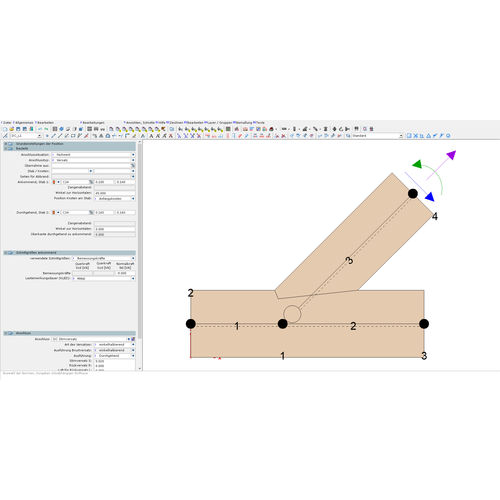Open the Standard layer dropdown in toolbar
Viewport: 500px width, 500px height.
tap(401, 136)
